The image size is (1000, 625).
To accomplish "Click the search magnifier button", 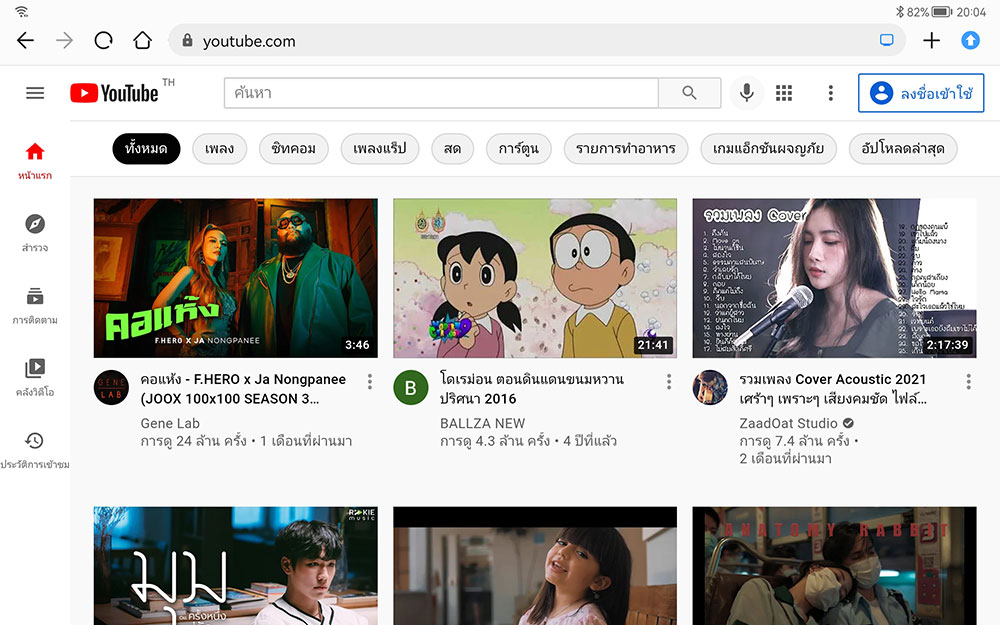I will tap(689, 93).
